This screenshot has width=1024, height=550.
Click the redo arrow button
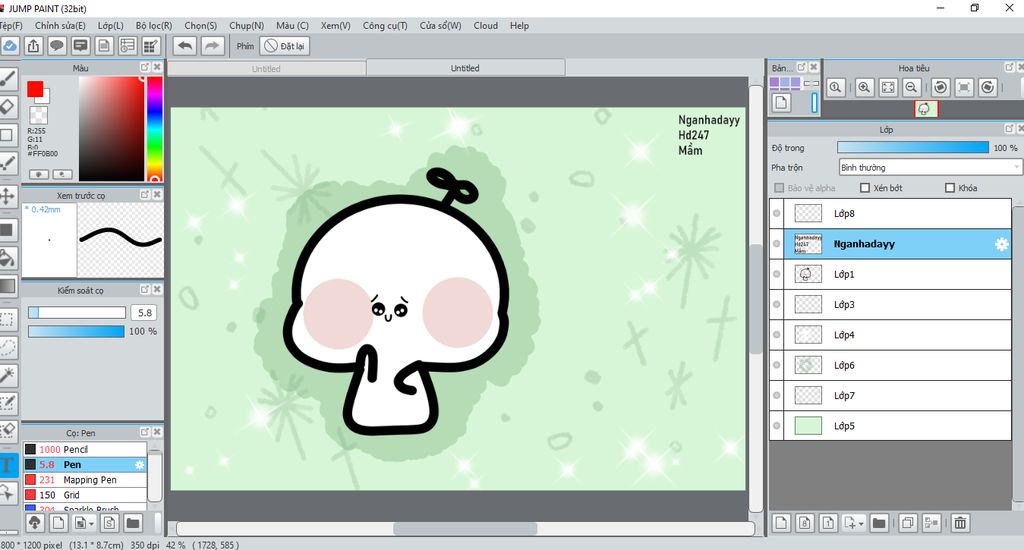coord(212,46)
